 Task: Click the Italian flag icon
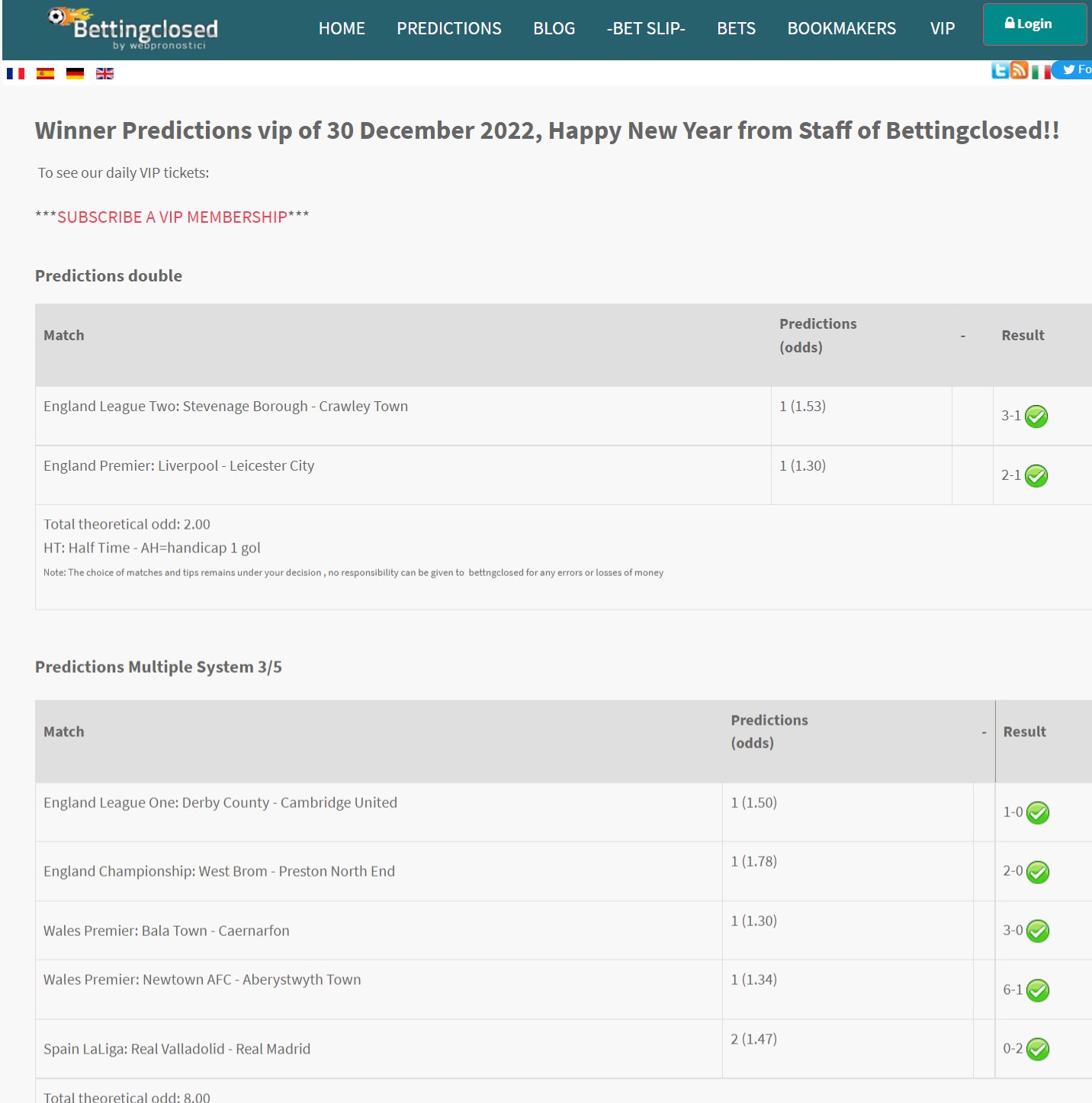pyautogui.click(x=1040, y=72)
